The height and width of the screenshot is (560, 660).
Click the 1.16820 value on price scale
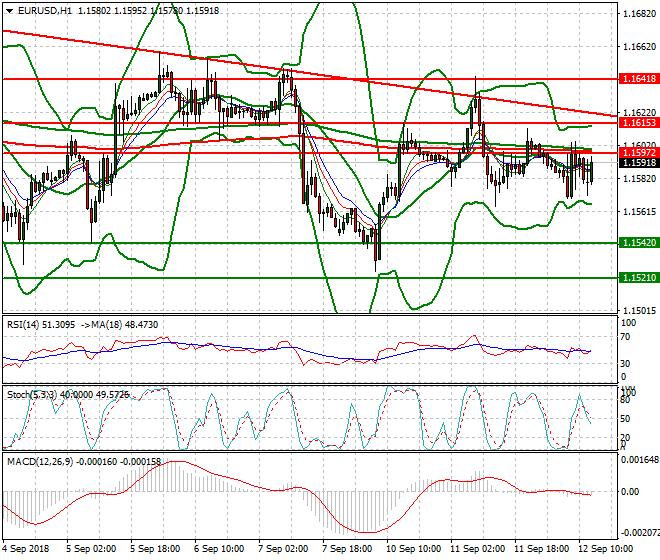pos(637,15)
